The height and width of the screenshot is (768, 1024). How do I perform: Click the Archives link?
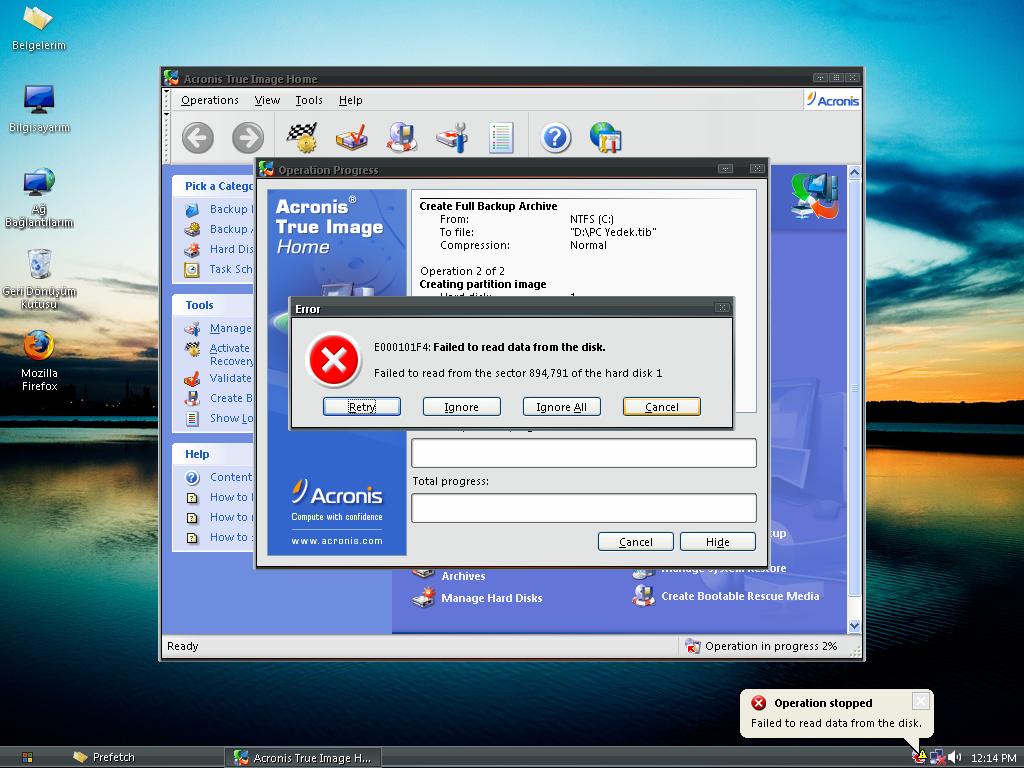(x=463, y=576)
